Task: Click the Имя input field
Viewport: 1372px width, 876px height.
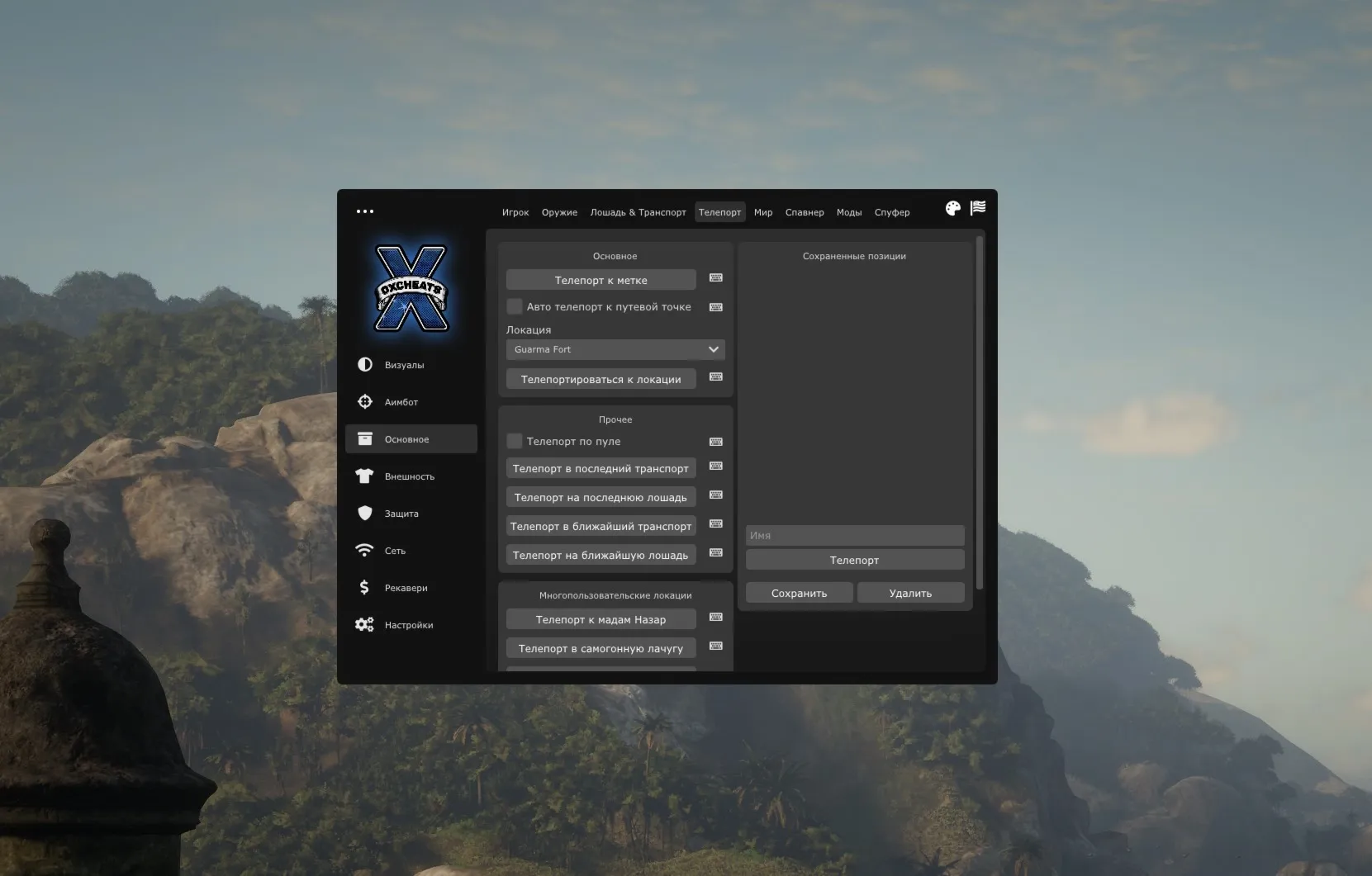Action: [854, 536]
